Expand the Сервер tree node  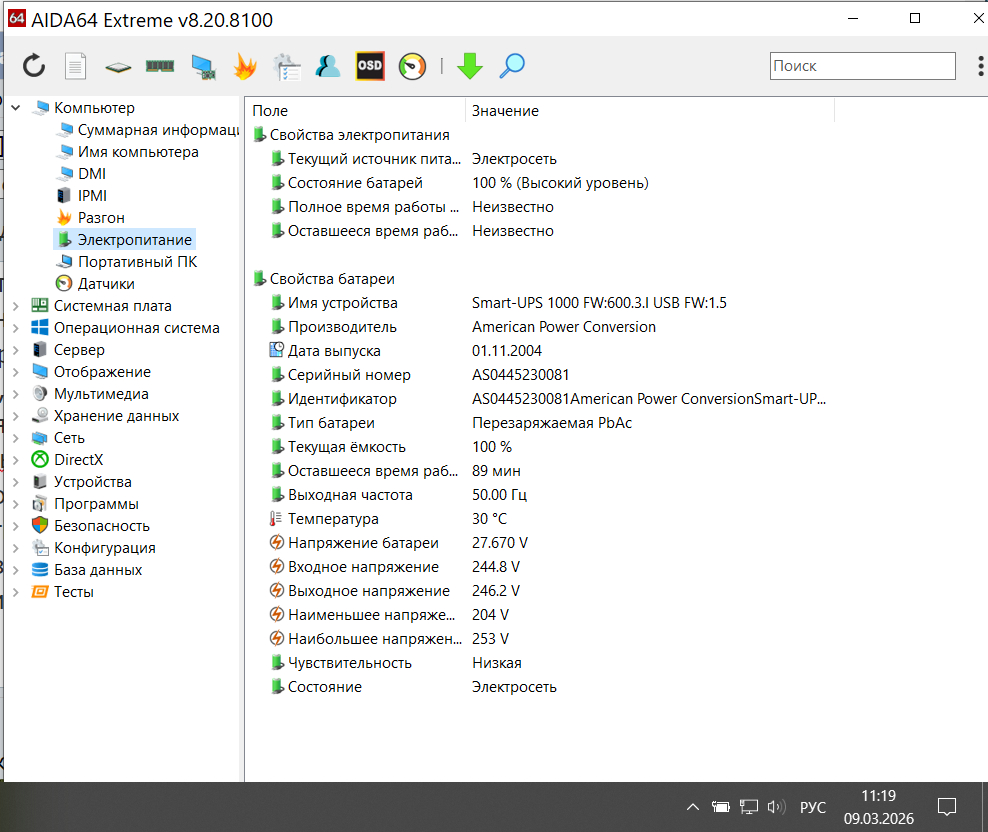click(x=16, y=350)
